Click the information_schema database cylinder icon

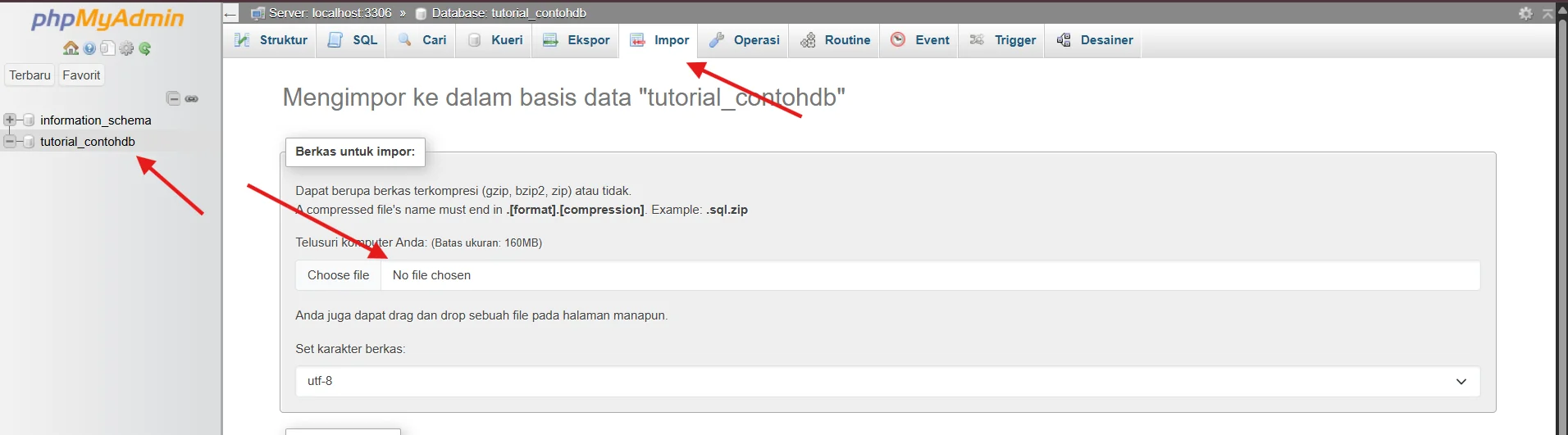29,120
